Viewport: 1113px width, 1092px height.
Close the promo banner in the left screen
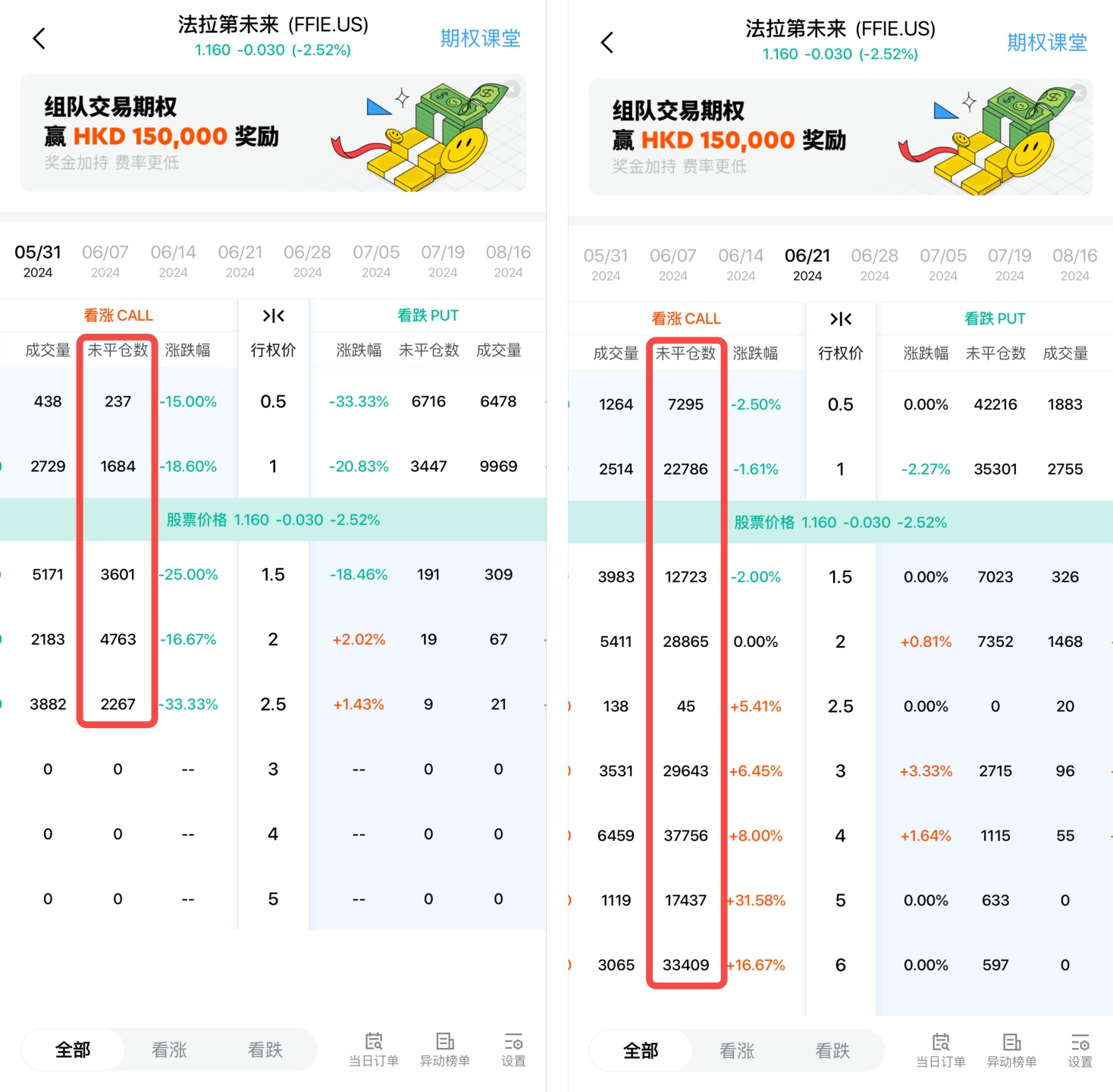click(x=513, y=89)
